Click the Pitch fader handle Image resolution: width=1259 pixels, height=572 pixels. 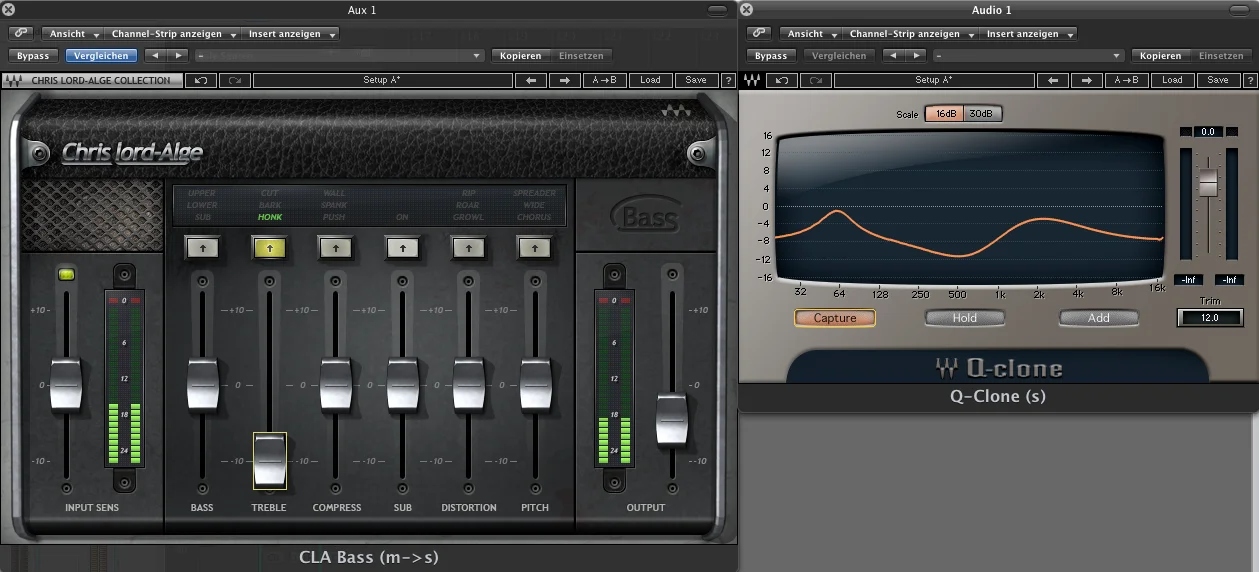(535, 384)
